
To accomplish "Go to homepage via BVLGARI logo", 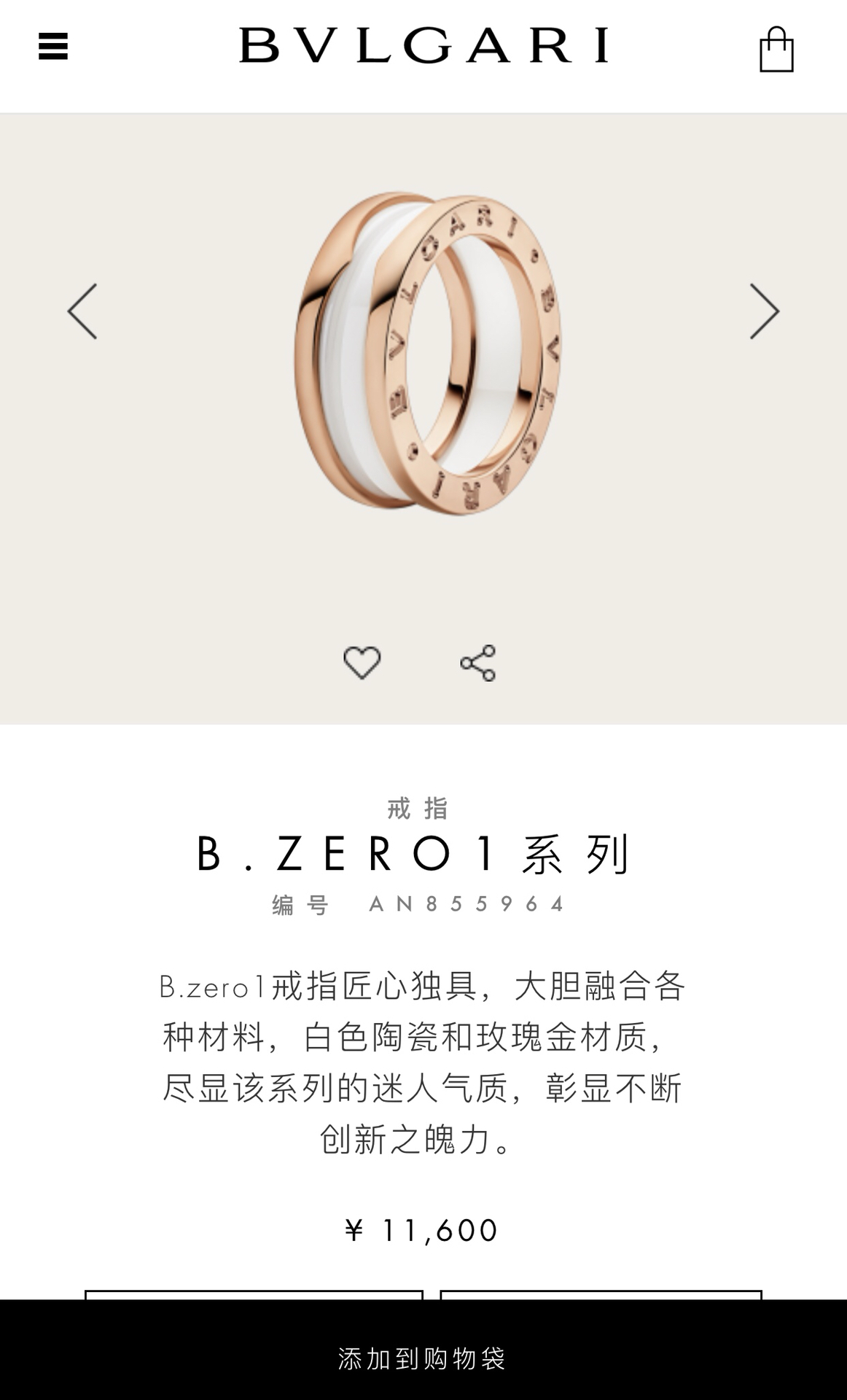I will click(423, 45).
